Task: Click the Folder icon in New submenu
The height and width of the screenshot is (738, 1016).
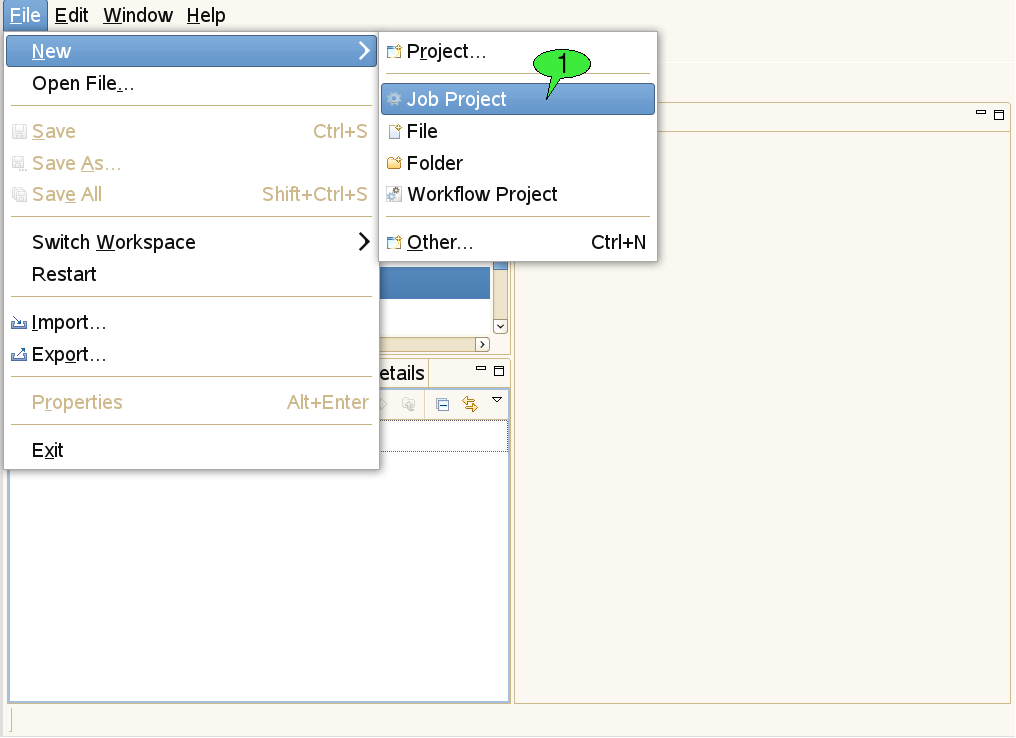Action: [x=394, y=163]
